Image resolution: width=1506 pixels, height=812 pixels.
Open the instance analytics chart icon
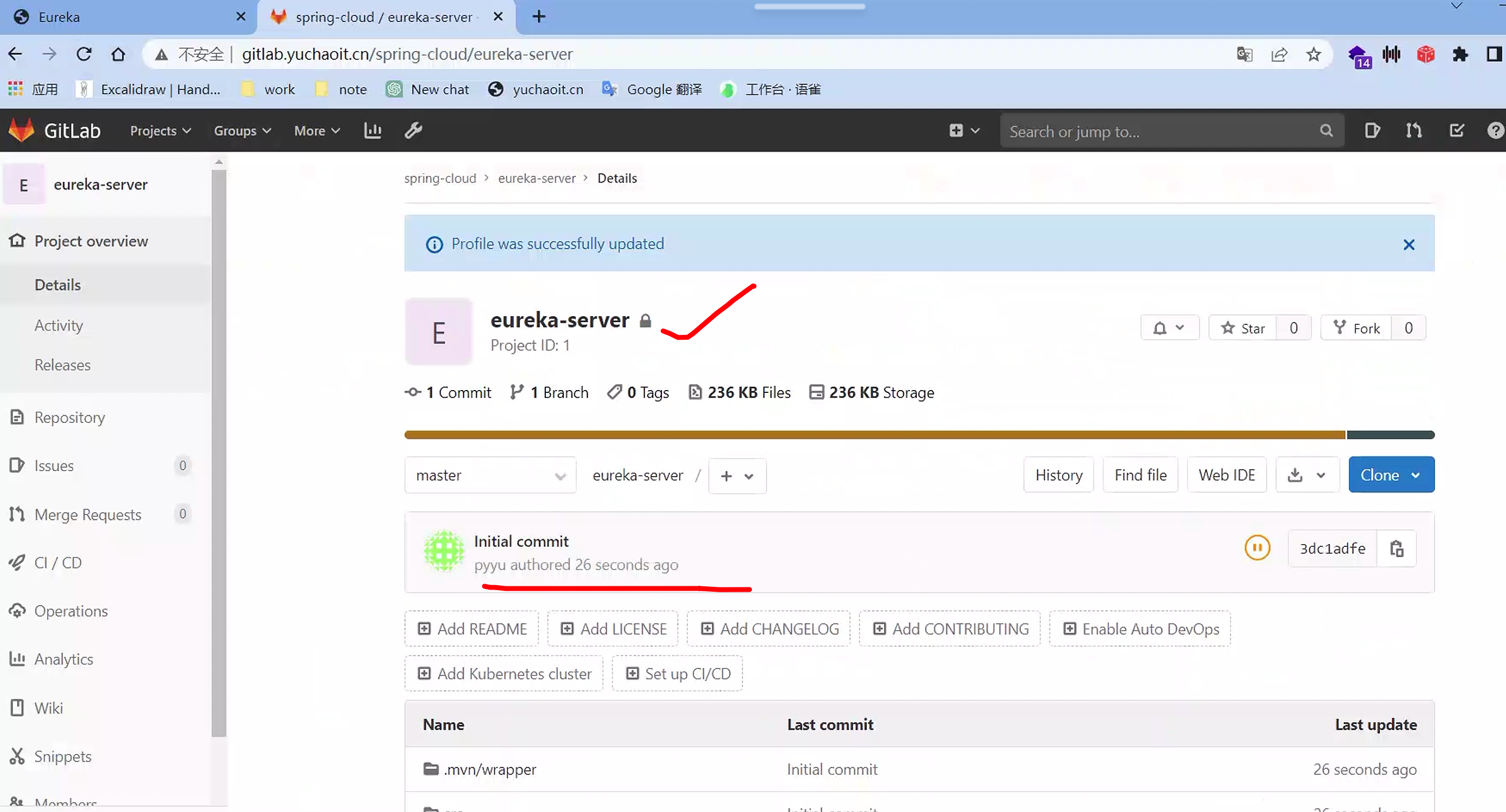(373, 130)
